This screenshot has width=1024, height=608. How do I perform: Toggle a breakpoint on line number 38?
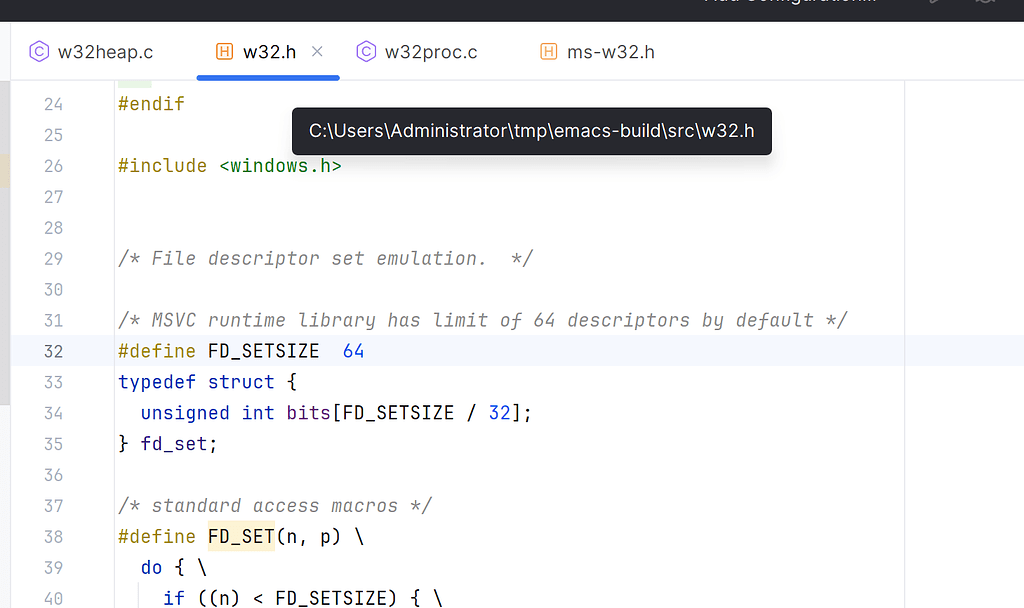[x=53, y=536]
